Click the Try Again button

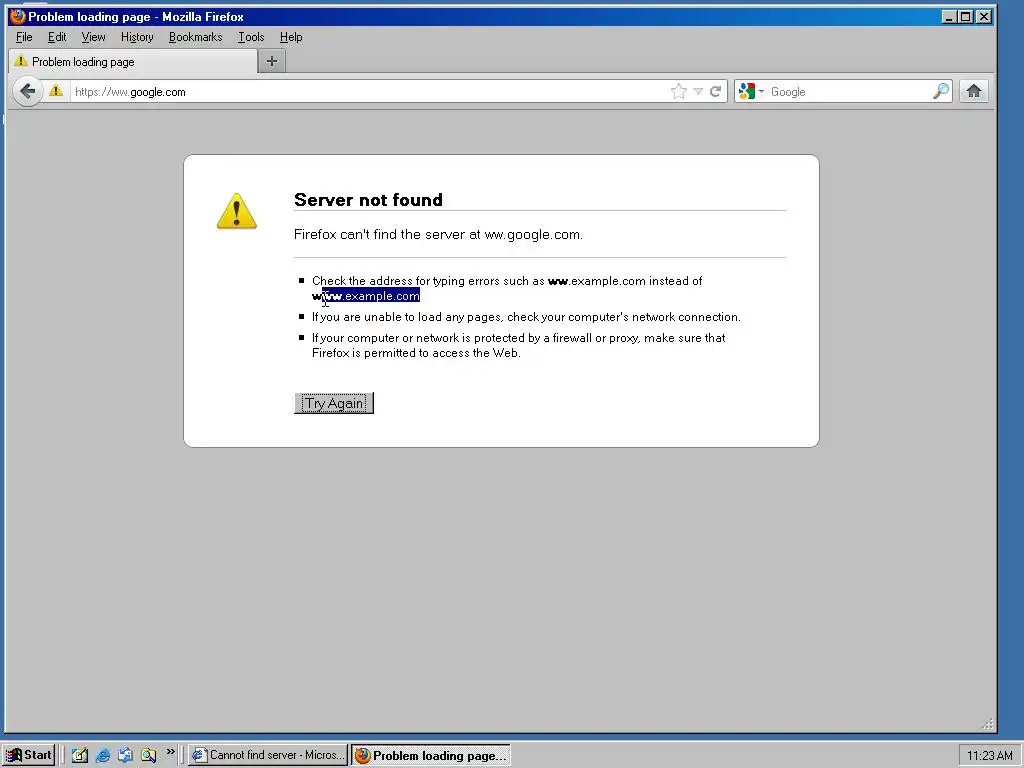[x=334, y=404]
